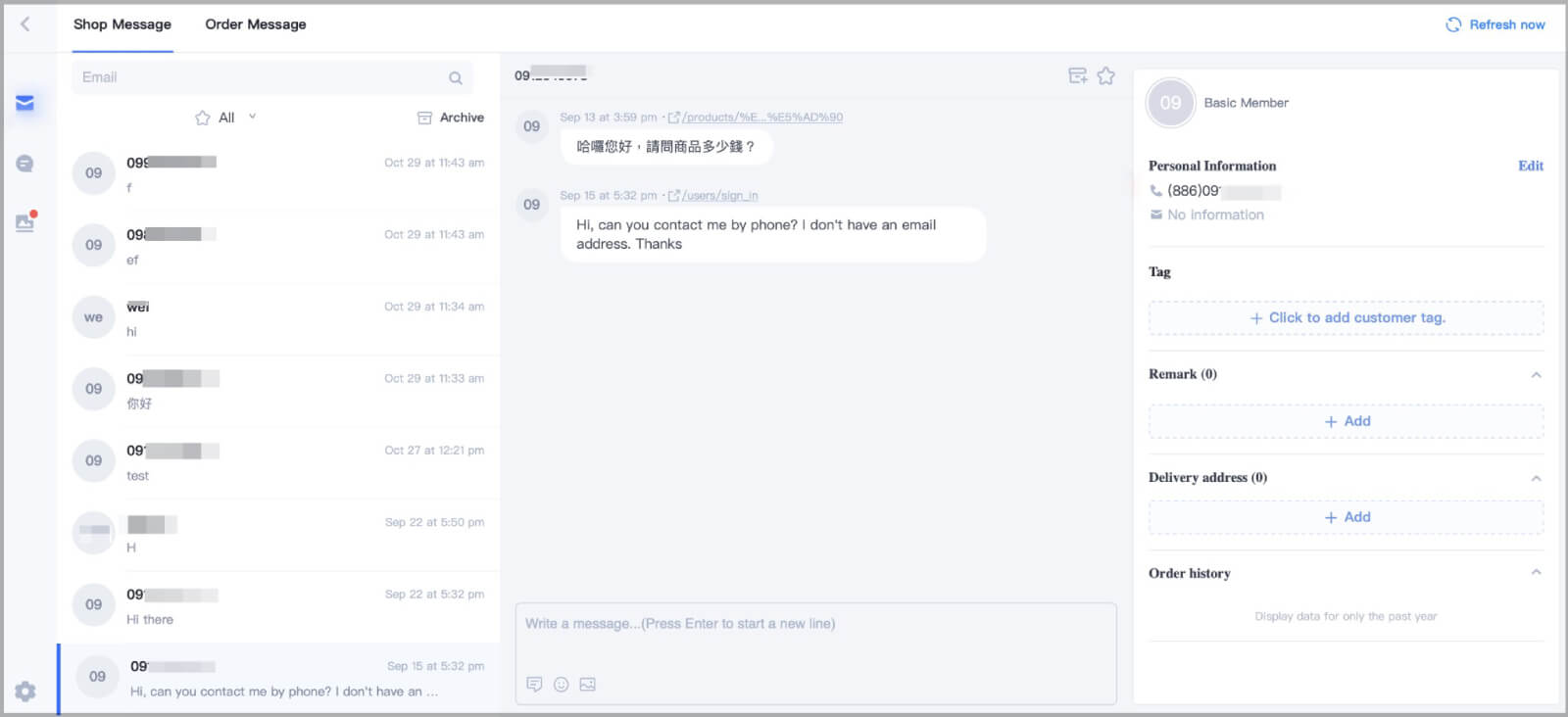The height and width of the screenshot is (717, 1568).
Task: Open conversation with message 'Hi there'
Action: click(278, 606)
